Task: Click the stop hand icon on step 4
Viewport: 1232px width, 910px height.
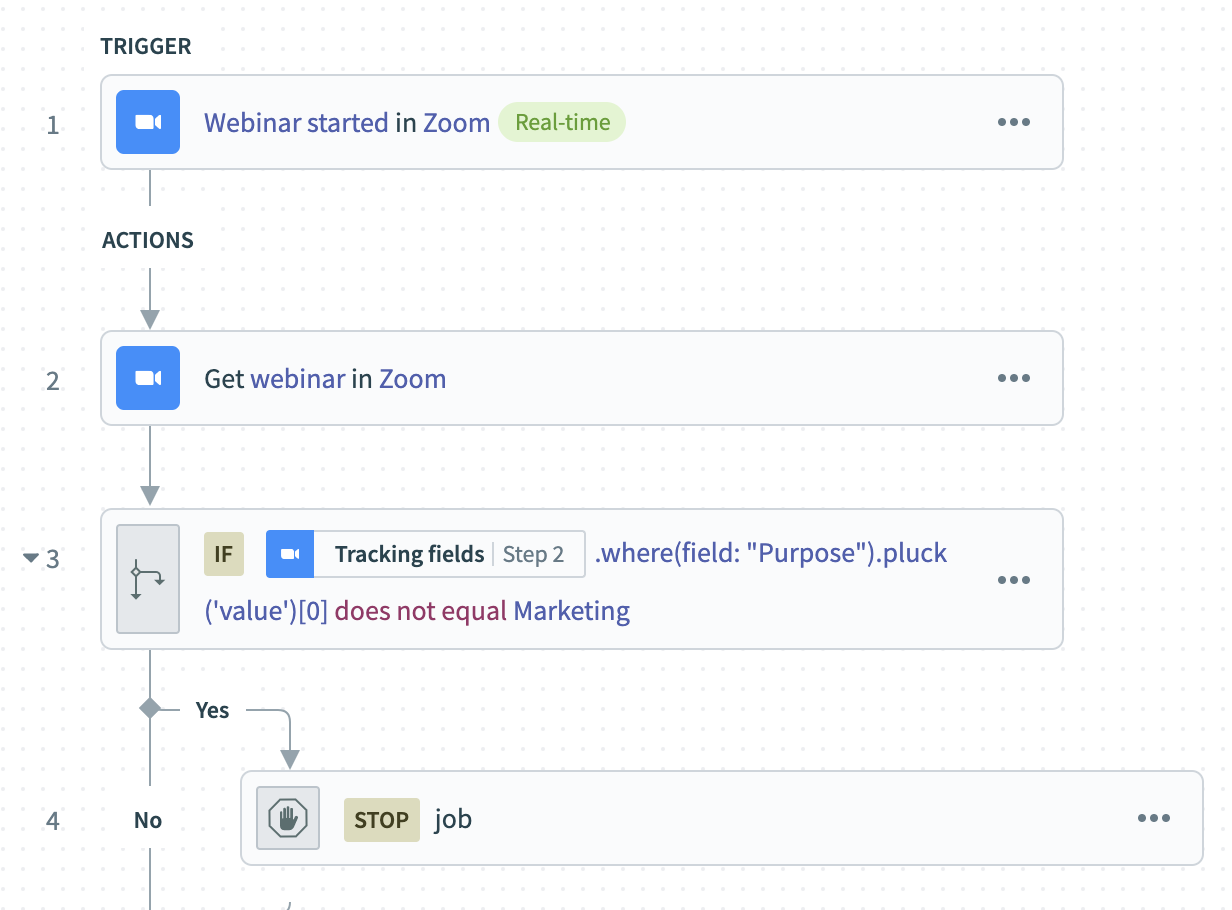Action: coord(287,818)
